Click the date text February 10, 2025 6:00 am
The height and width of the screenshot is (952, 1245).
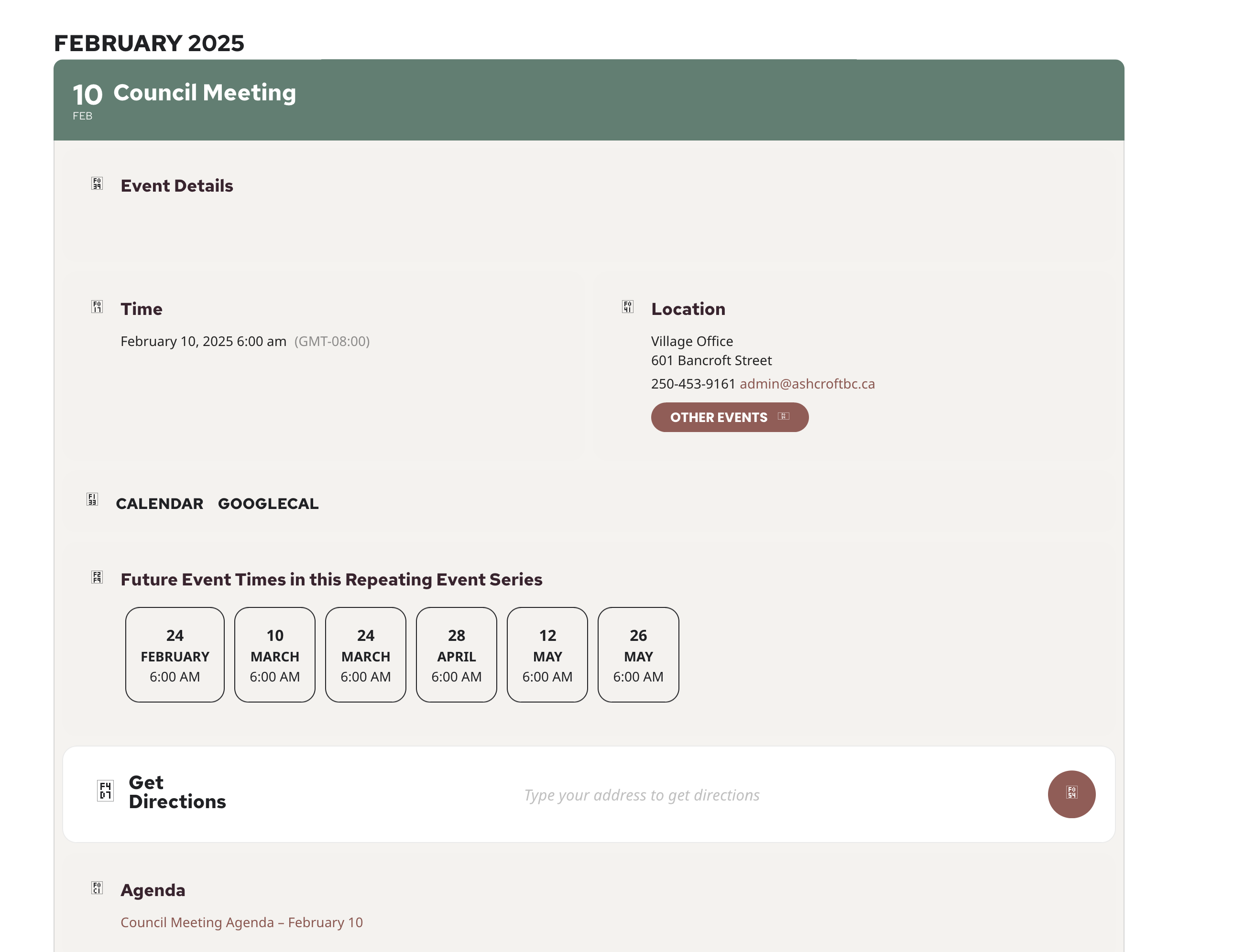click(204, 341)
